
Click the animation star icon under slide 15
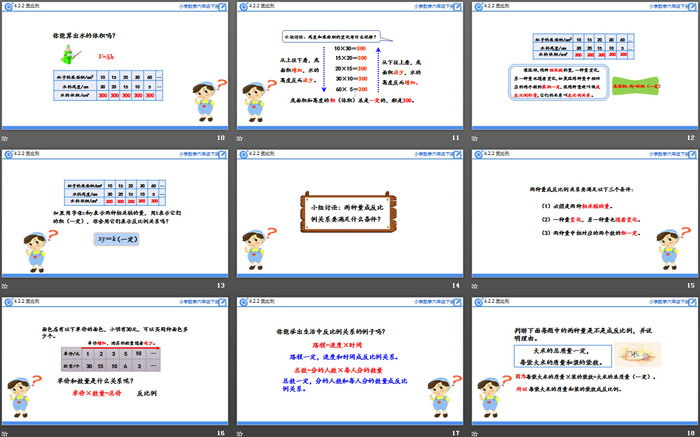[475, 286]
